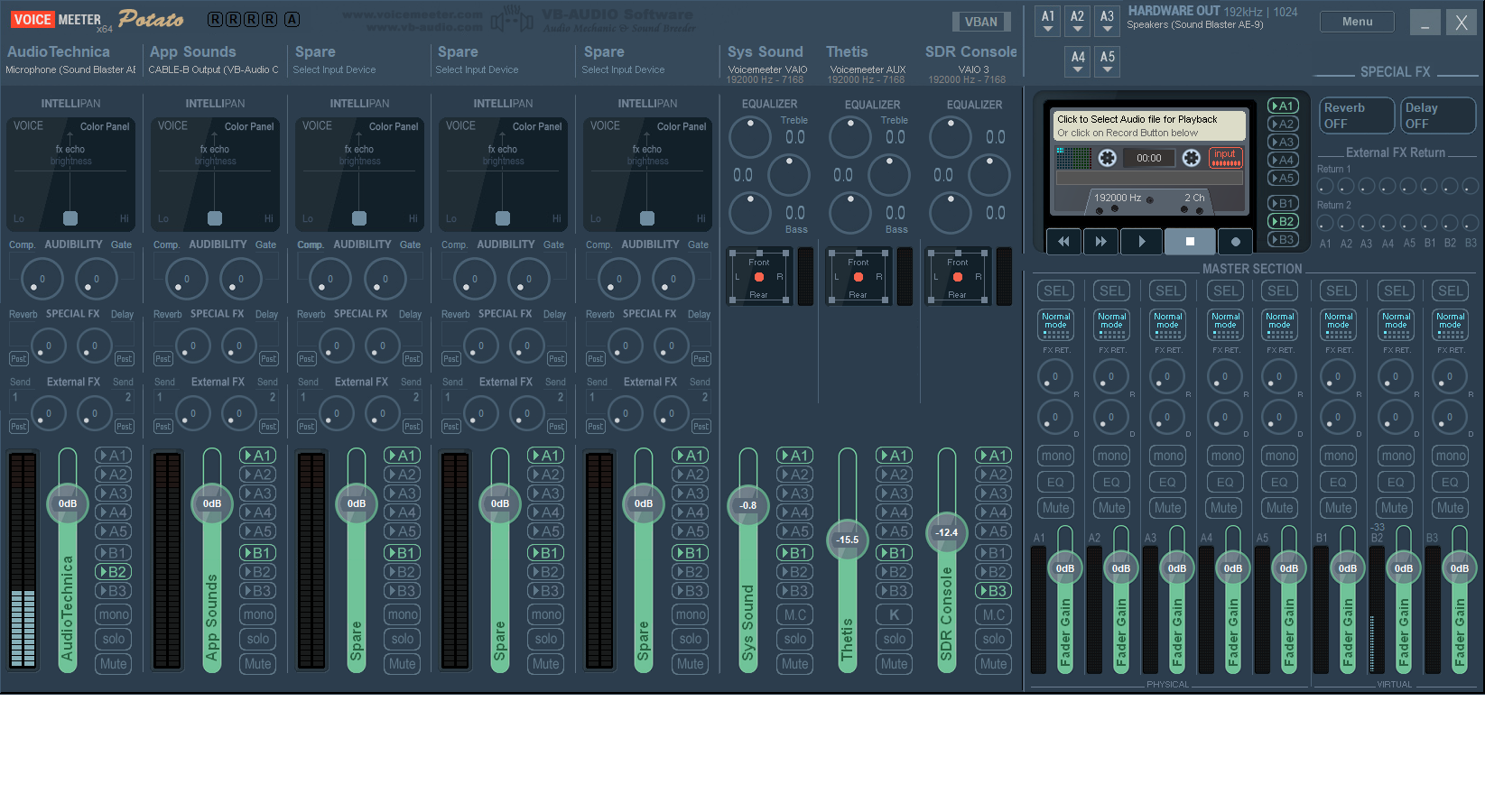Image resolution: width=1485 pixels, height=812 pixels.
Task: Click the Thetis strip name label
Action: pos(847,52)
